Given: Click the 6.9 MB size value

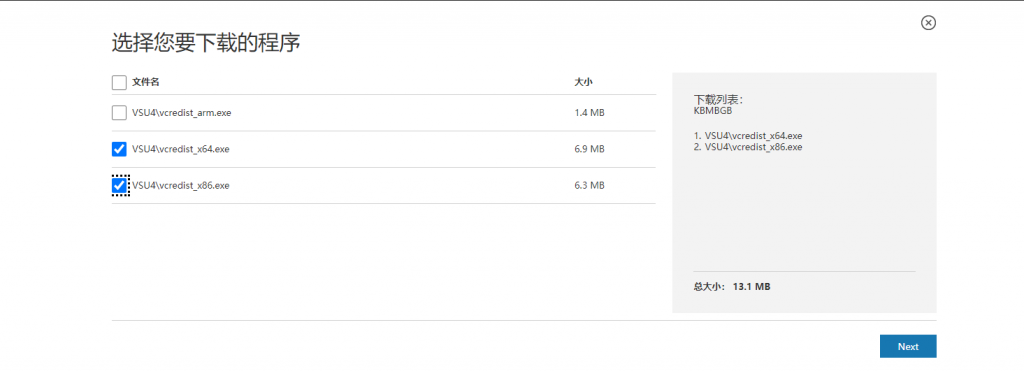Looking at the screenshot, I should pos(589,150).
